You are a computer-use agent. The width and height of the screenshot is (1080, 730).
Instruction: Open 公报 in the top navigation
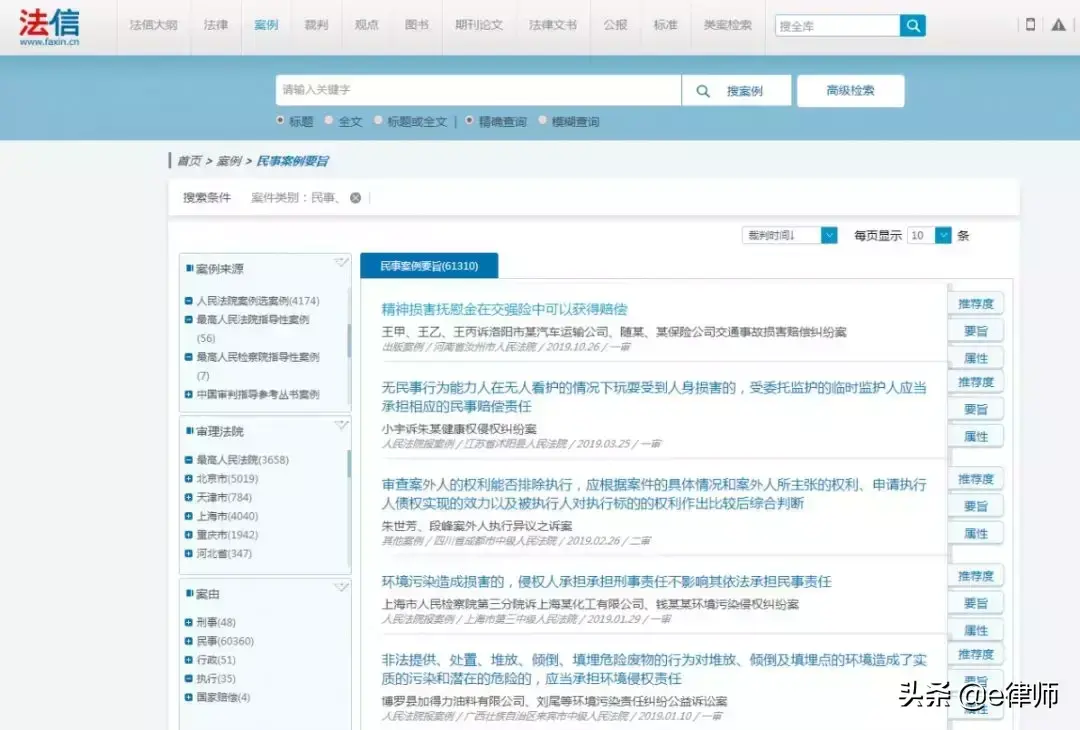click(615, 25)
